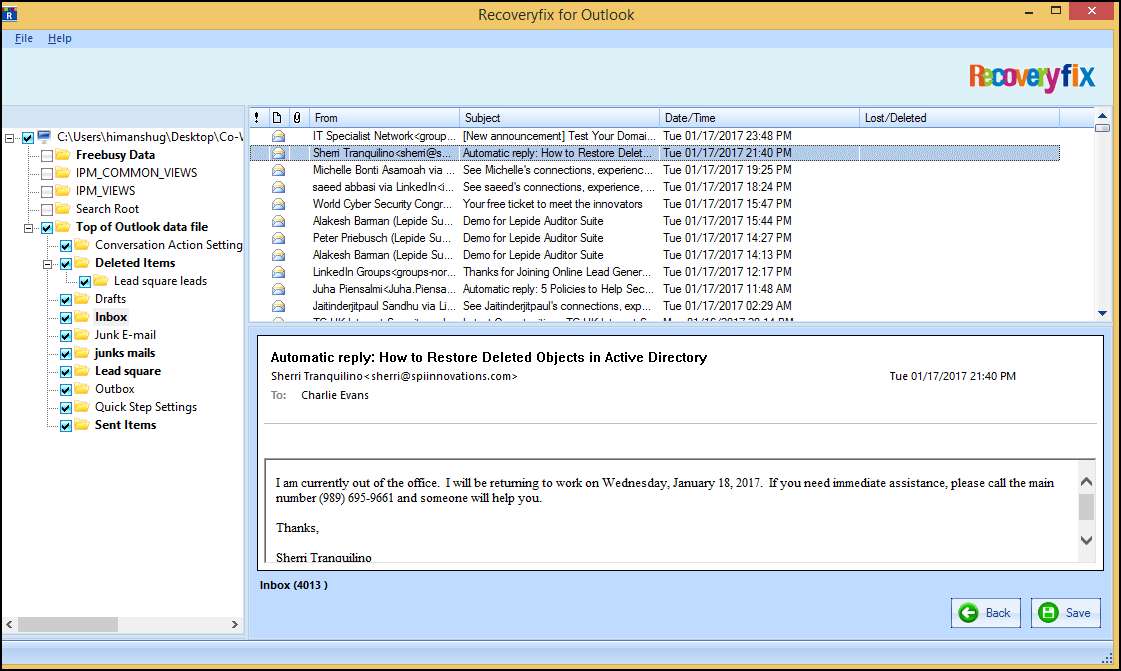Click the Back button
The height and width of the screenshot is (671, 1121).
click(986, 612)
